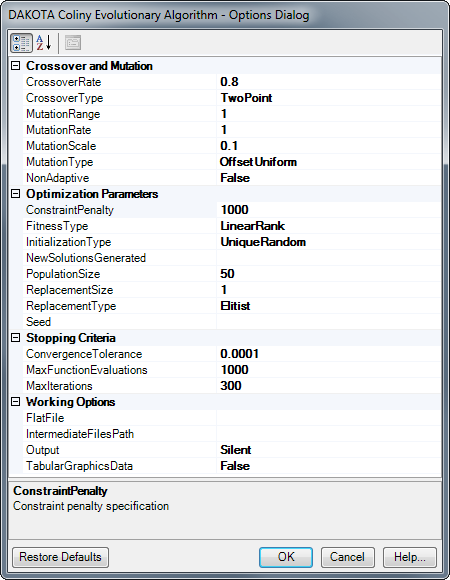450x580 pixels.
Task: Switch to the Categorized view icon
Action: point(21,43)
